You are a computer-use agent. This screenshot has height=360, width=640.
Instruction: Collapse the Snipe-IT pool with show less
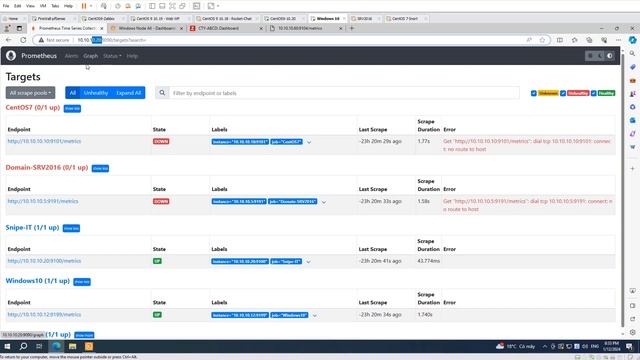[x=71, y=228]
